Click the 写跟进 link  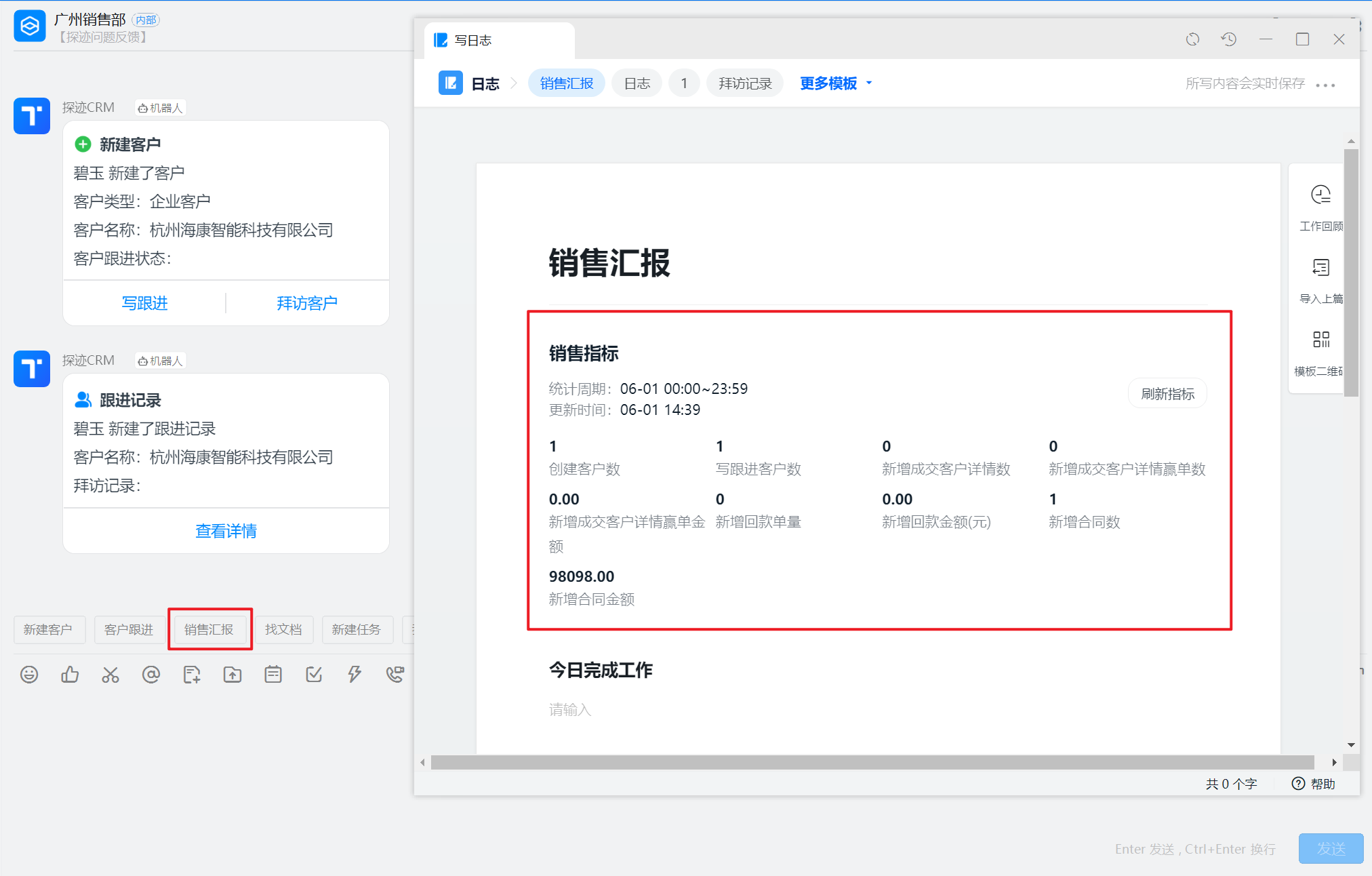click(144, 303)
